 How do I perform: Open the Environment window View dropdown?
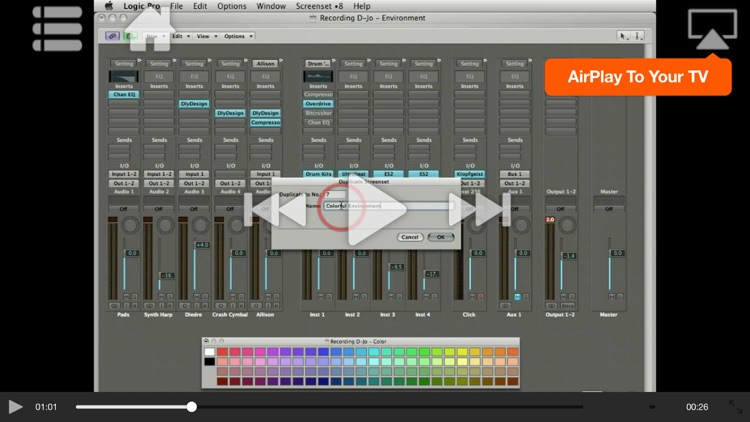coord(207,36)
